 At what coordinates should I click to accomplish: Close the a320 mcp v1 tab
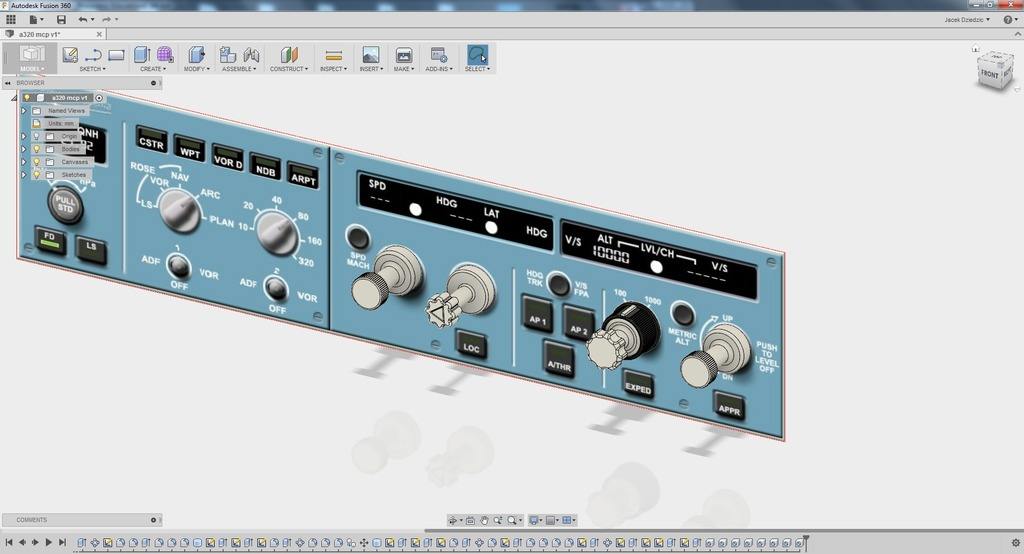point(99,34)
